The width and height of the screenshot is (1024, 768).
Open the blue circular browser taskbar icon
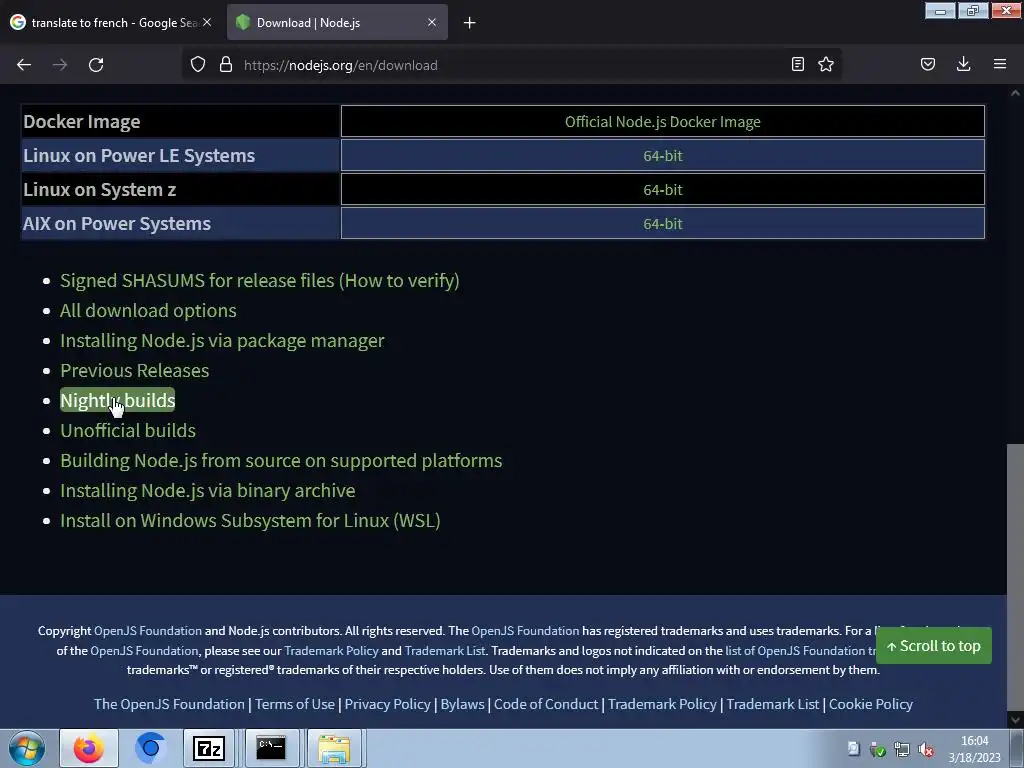150,748
